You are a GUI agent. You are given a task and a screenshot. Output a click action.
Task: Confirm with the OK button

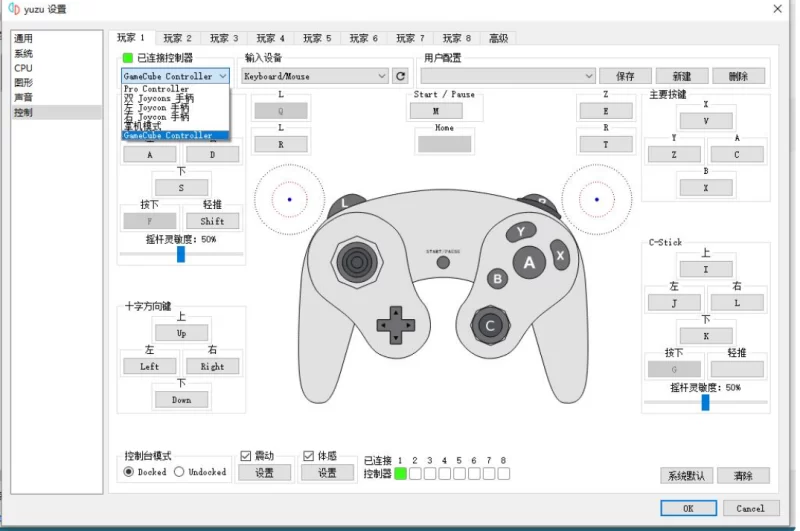pyautogui.click(x=688, y=508)
